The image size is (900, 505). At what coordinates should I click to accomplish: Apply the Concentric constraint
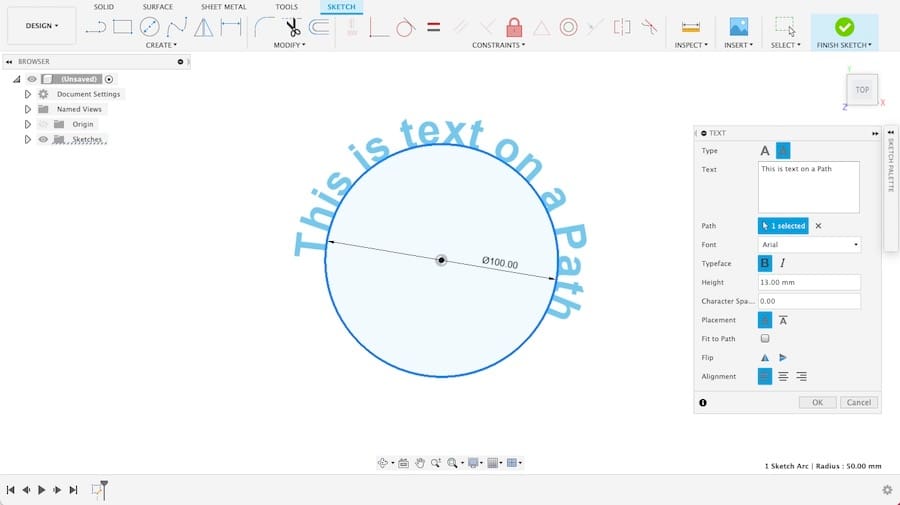(x=568, y=27)
